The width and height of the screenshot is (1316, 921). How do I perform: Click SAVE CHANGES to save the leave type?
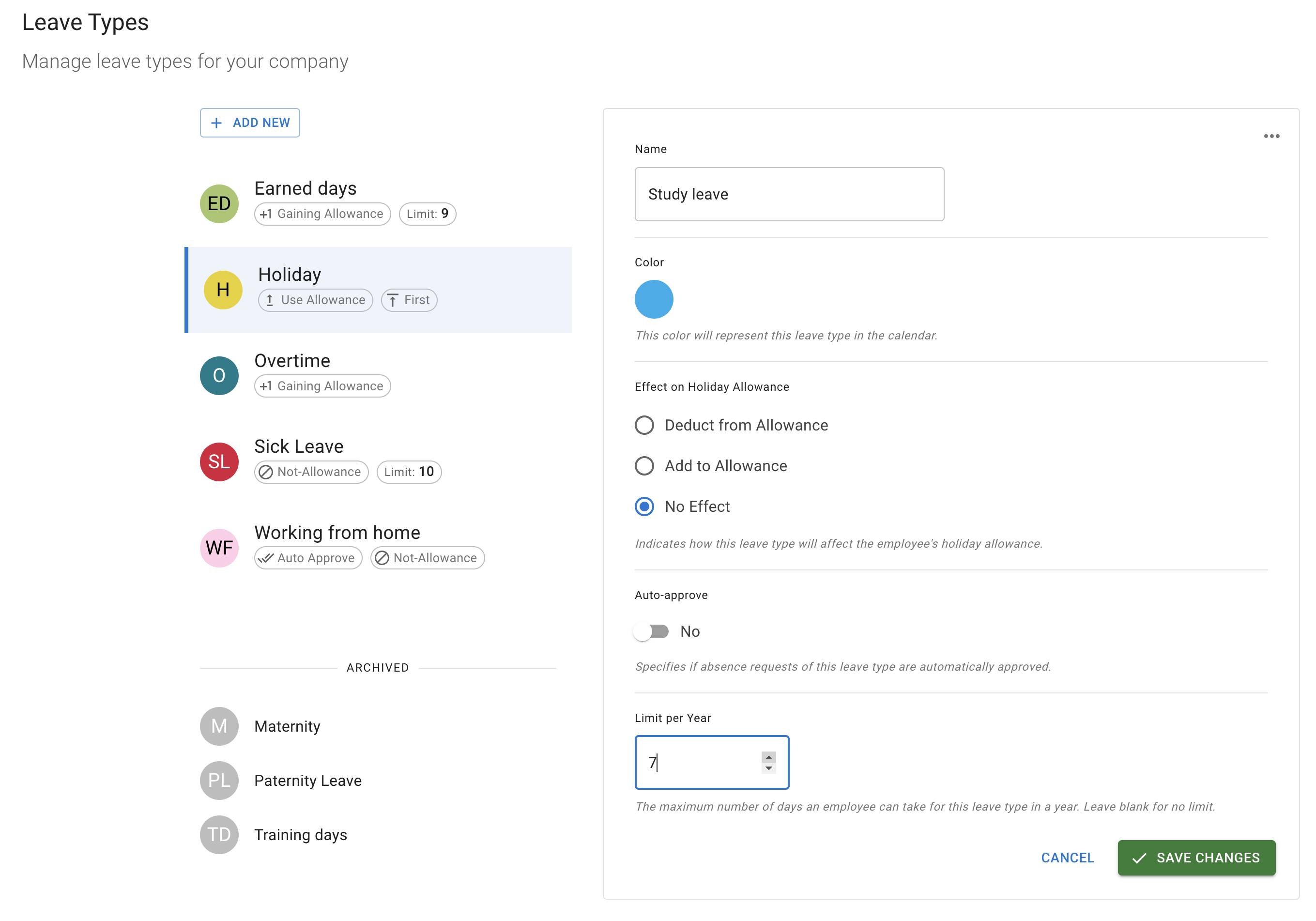[1195, 858]
